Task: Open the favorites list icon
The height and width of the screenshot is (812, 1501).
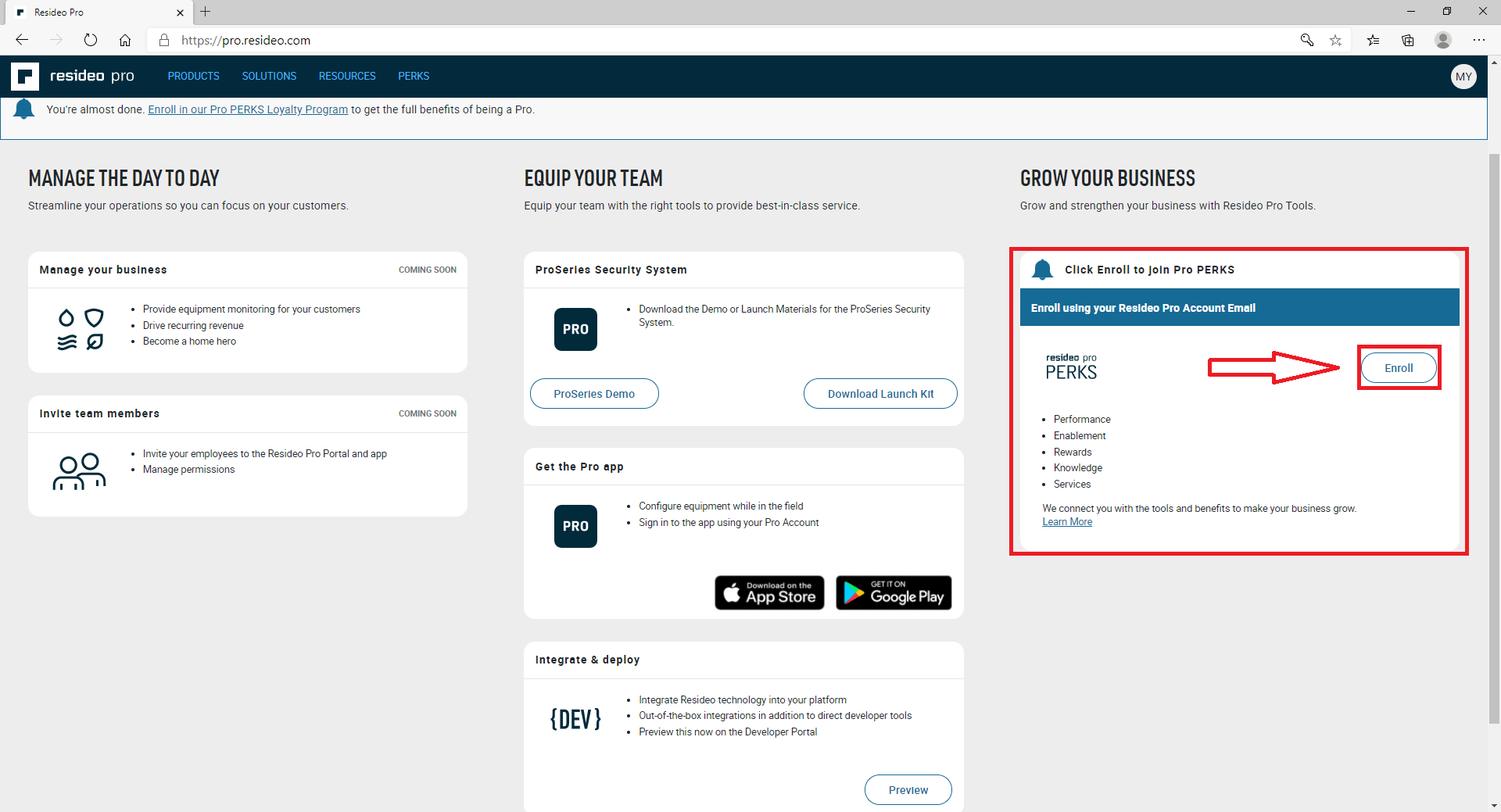Action: pos(1373,40)
